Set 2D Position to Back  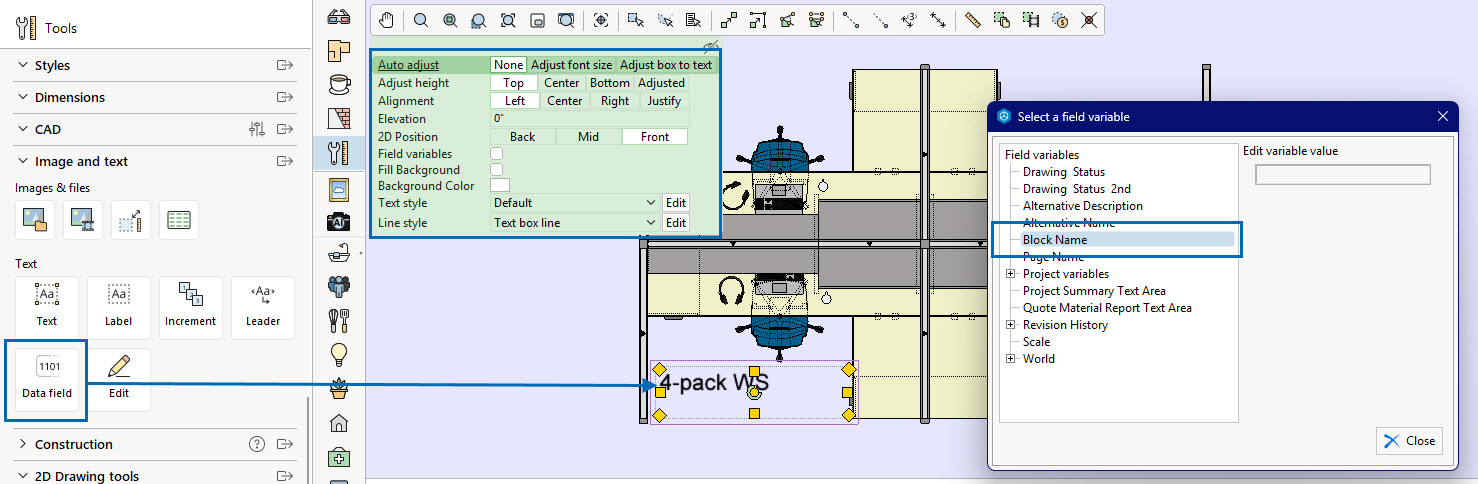[522, 137]
